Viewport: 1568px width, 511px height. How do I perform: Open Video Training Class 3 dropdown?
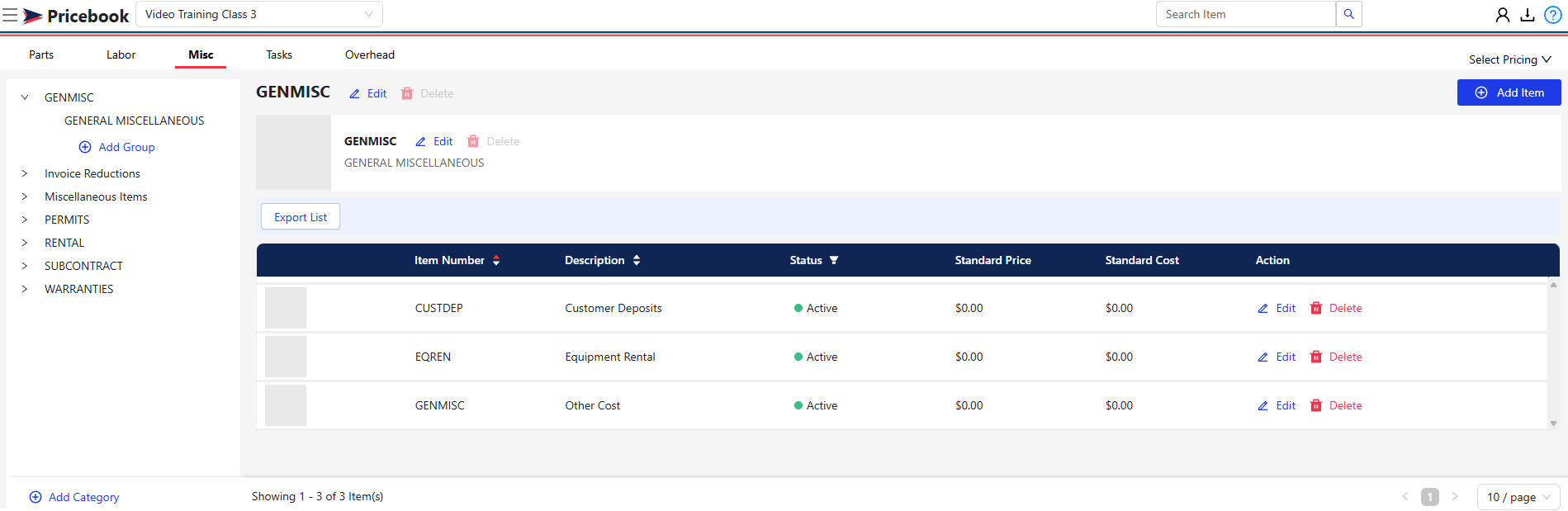point(258,14)
